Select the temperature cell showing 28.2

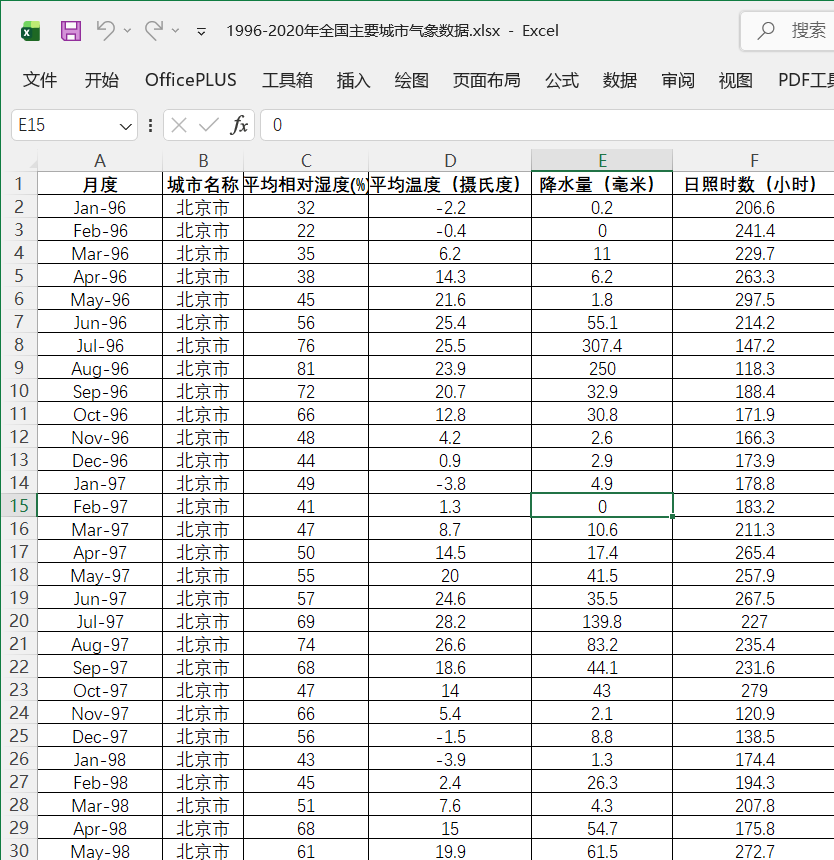[x=450, y=621]
